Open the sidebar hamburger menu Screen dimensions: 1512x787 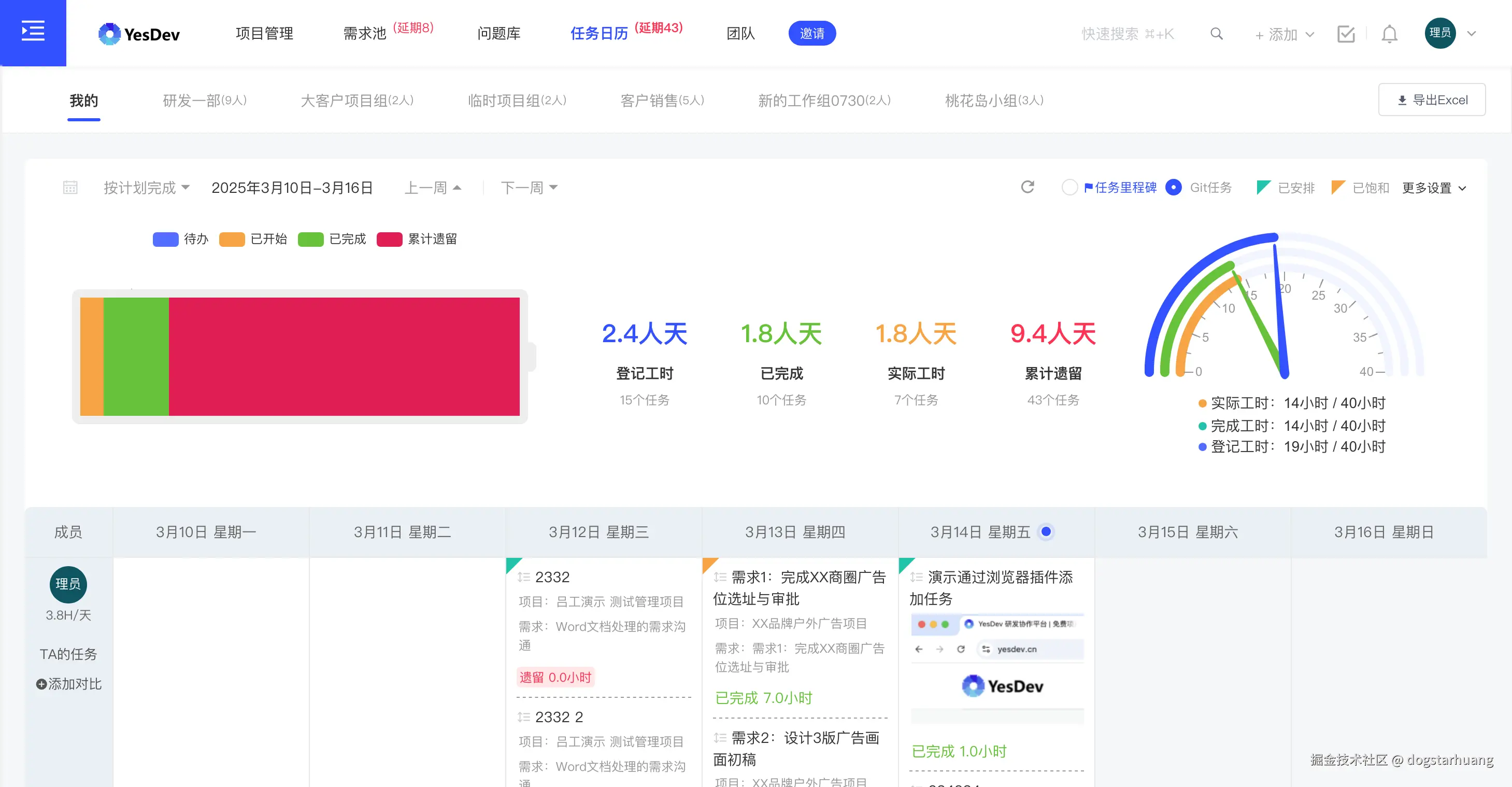coord(33,32)
